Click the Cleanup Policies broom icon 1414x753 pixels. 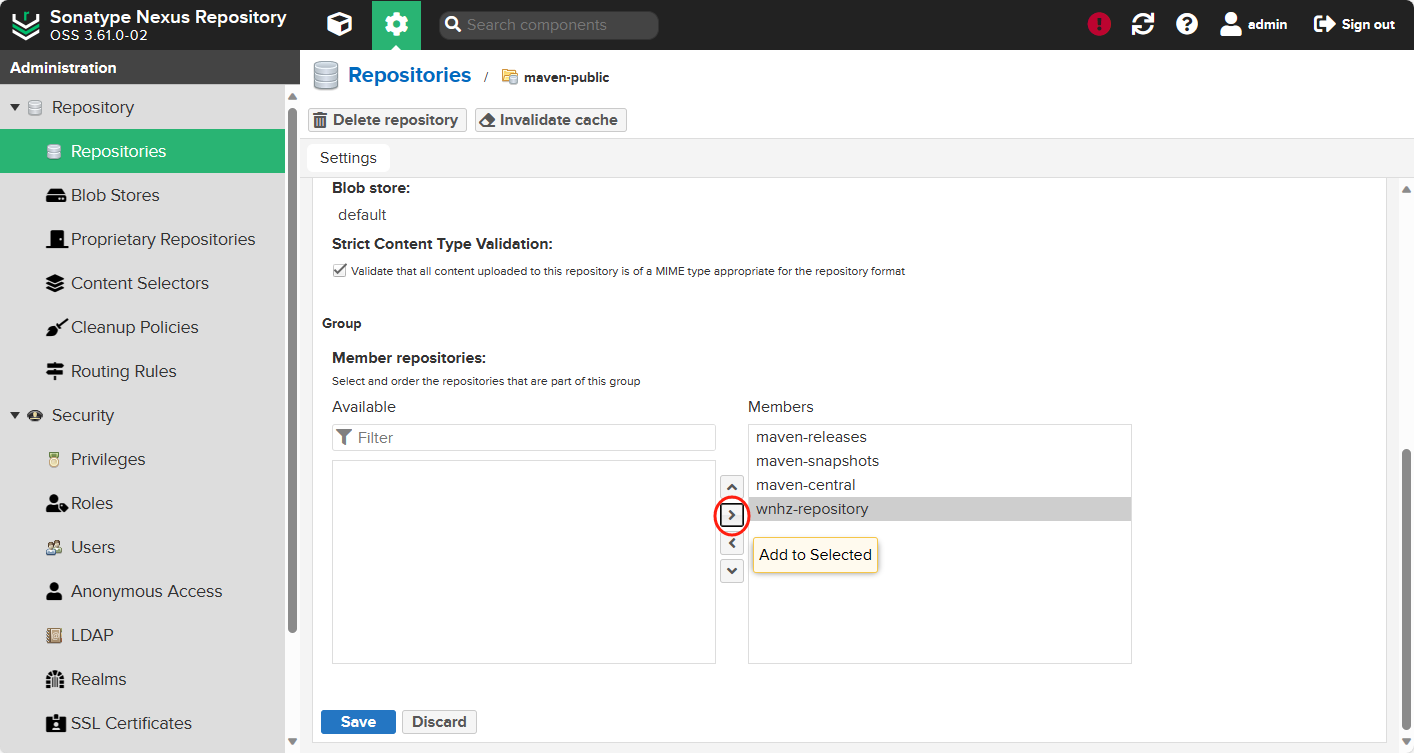pos(55,327)
